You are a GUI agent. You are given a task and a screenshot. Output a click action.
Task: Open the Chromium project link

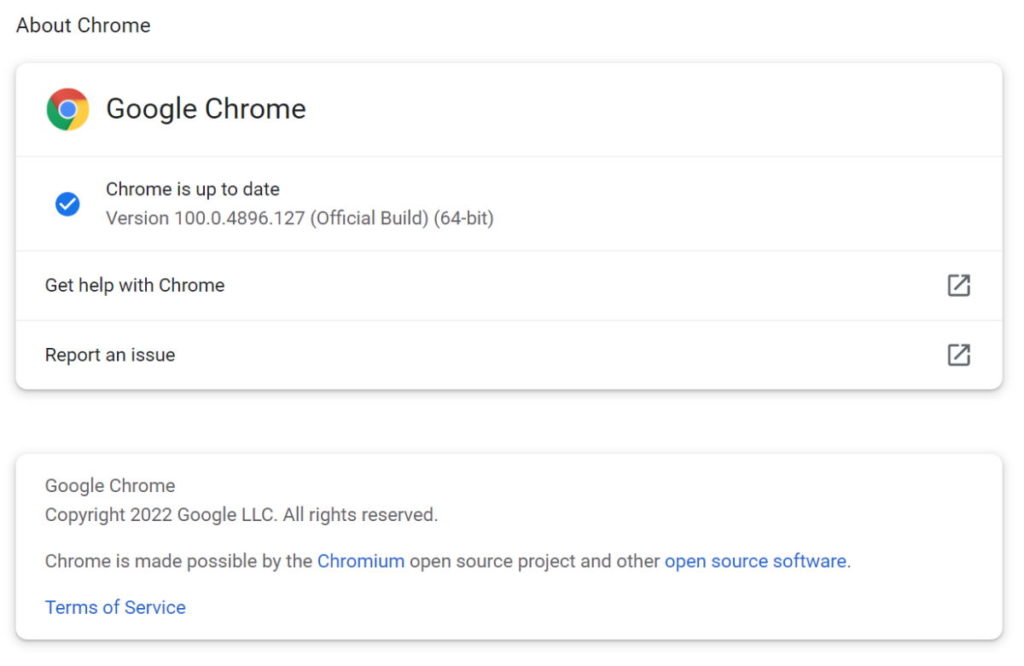click(x=361, y=561)
